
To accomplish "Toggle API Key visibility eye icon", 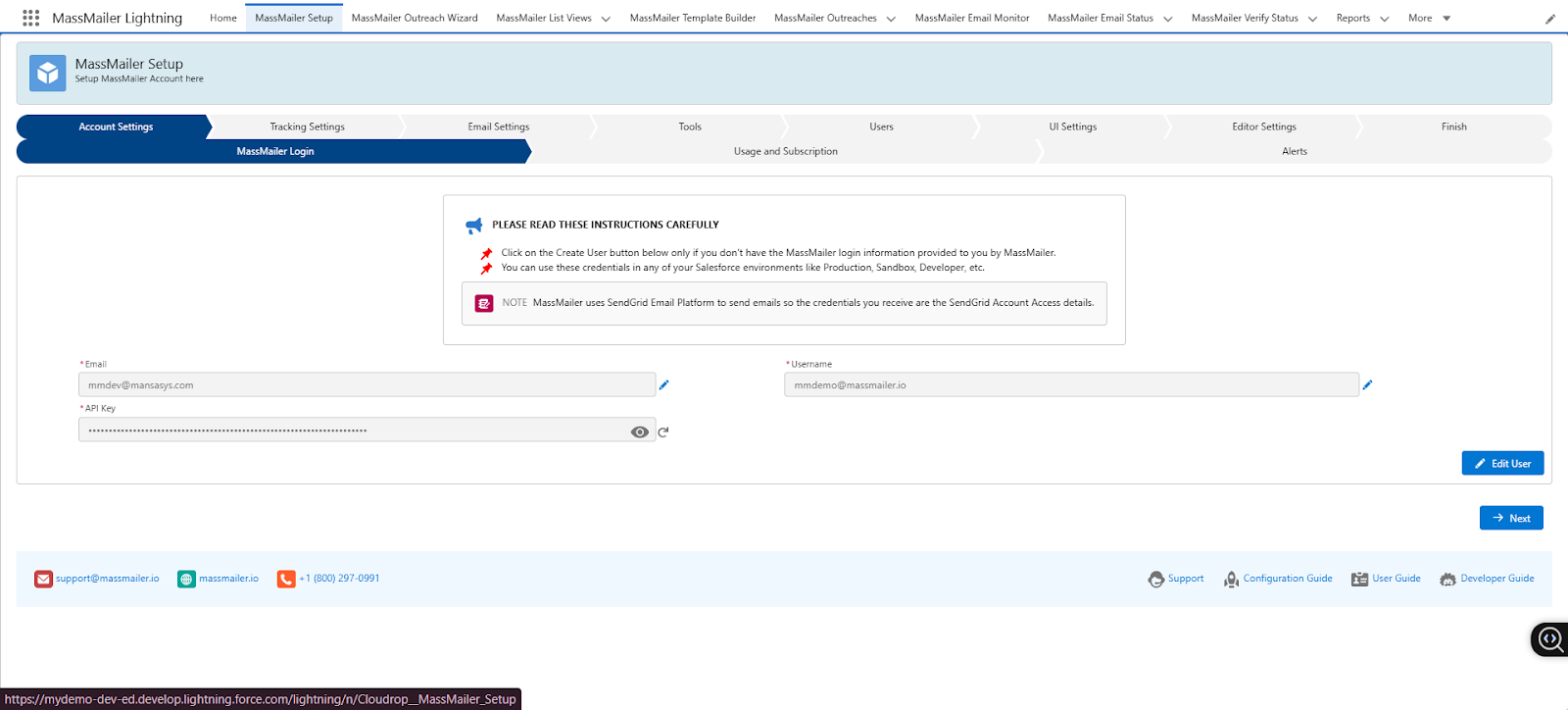I will [640, 432].
